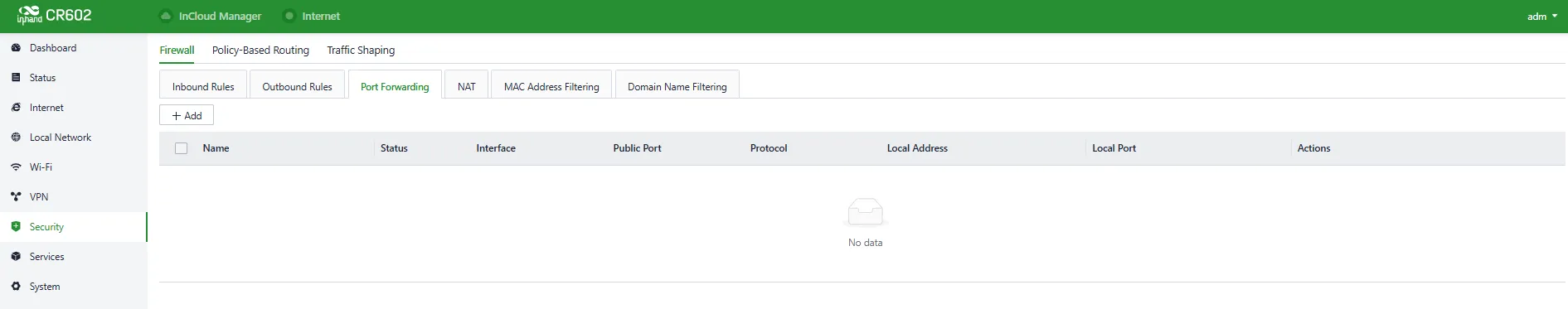Click the InCloud Manager status link
The image size is (1568, 309).
pyautogui.click(x=220, y=16)
